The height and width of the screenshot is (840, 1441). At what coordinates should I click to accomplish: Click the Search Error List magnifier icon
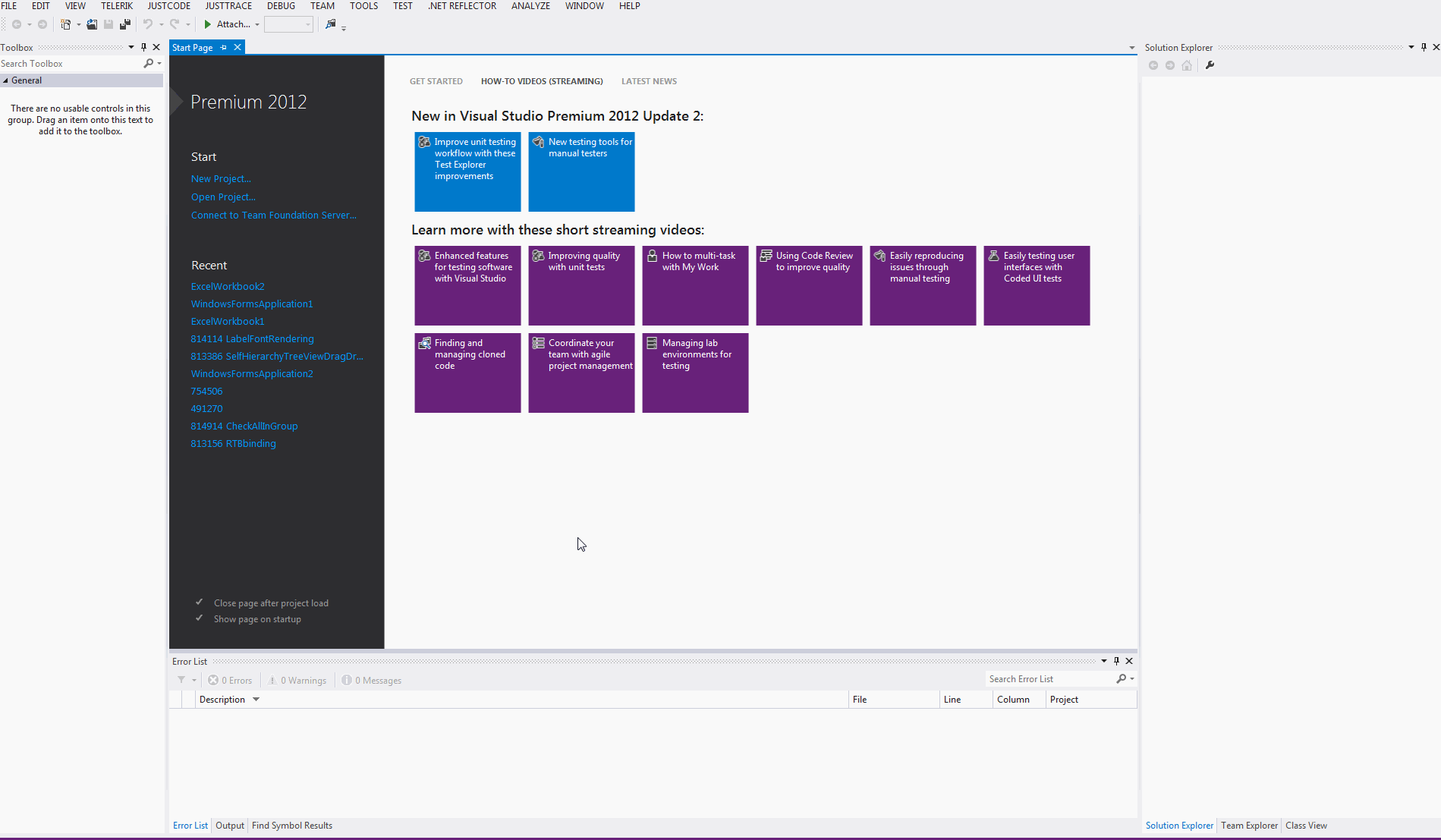tap(1122, 679)
